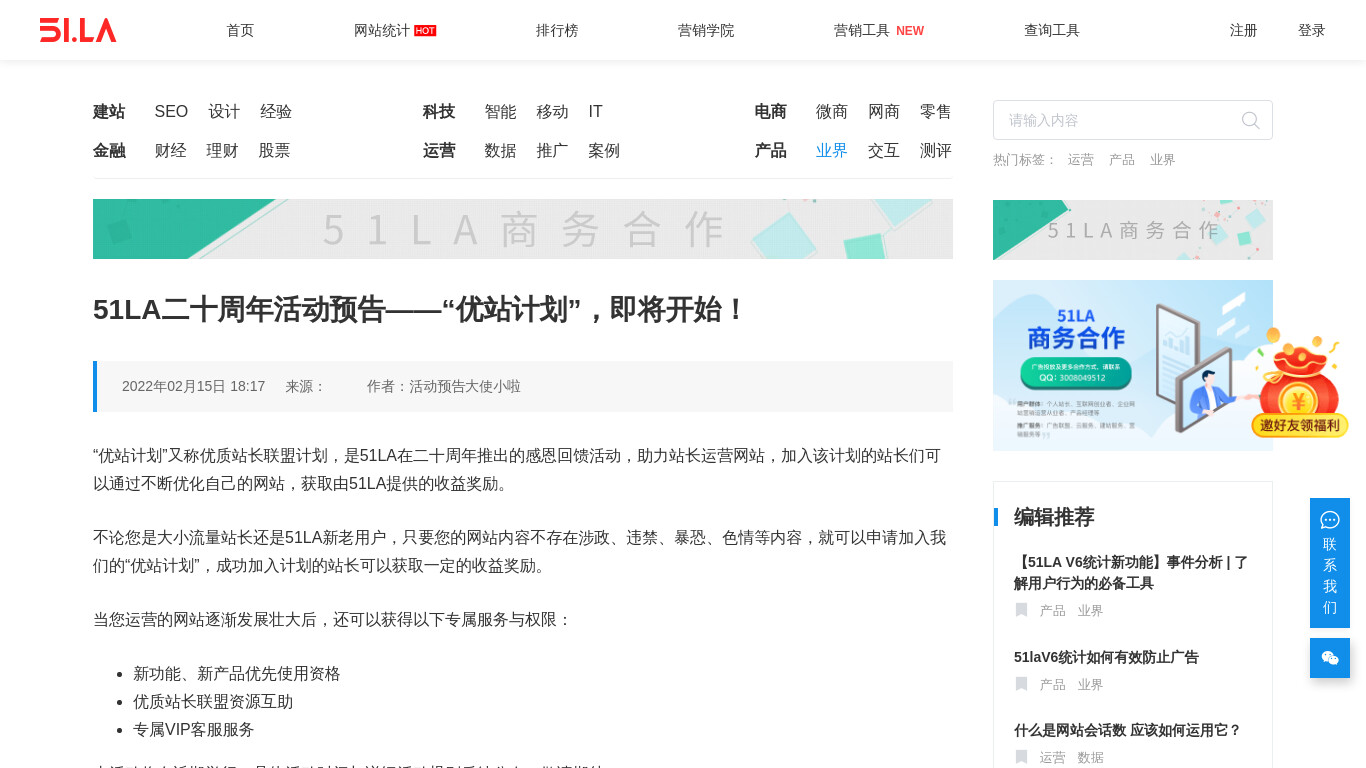Click 业界 tag under 有效防止广告 article
Screen dimensions: 1366x768
tap(1091, 685)
